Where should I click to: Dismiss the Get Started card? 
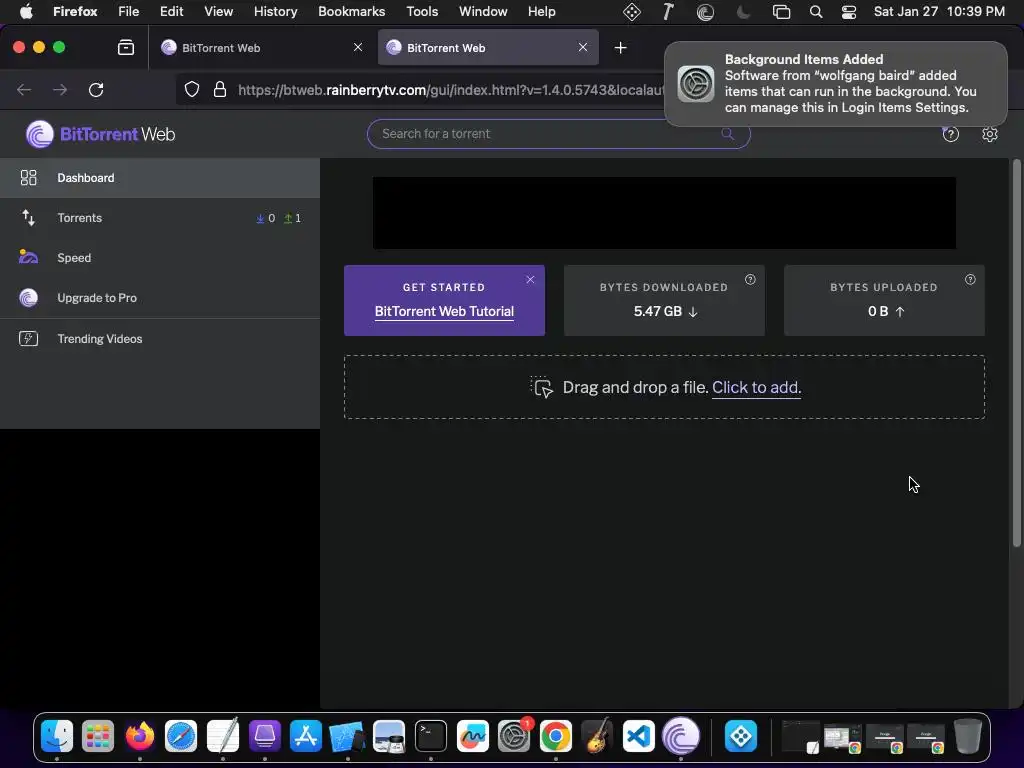pos(530,280)
